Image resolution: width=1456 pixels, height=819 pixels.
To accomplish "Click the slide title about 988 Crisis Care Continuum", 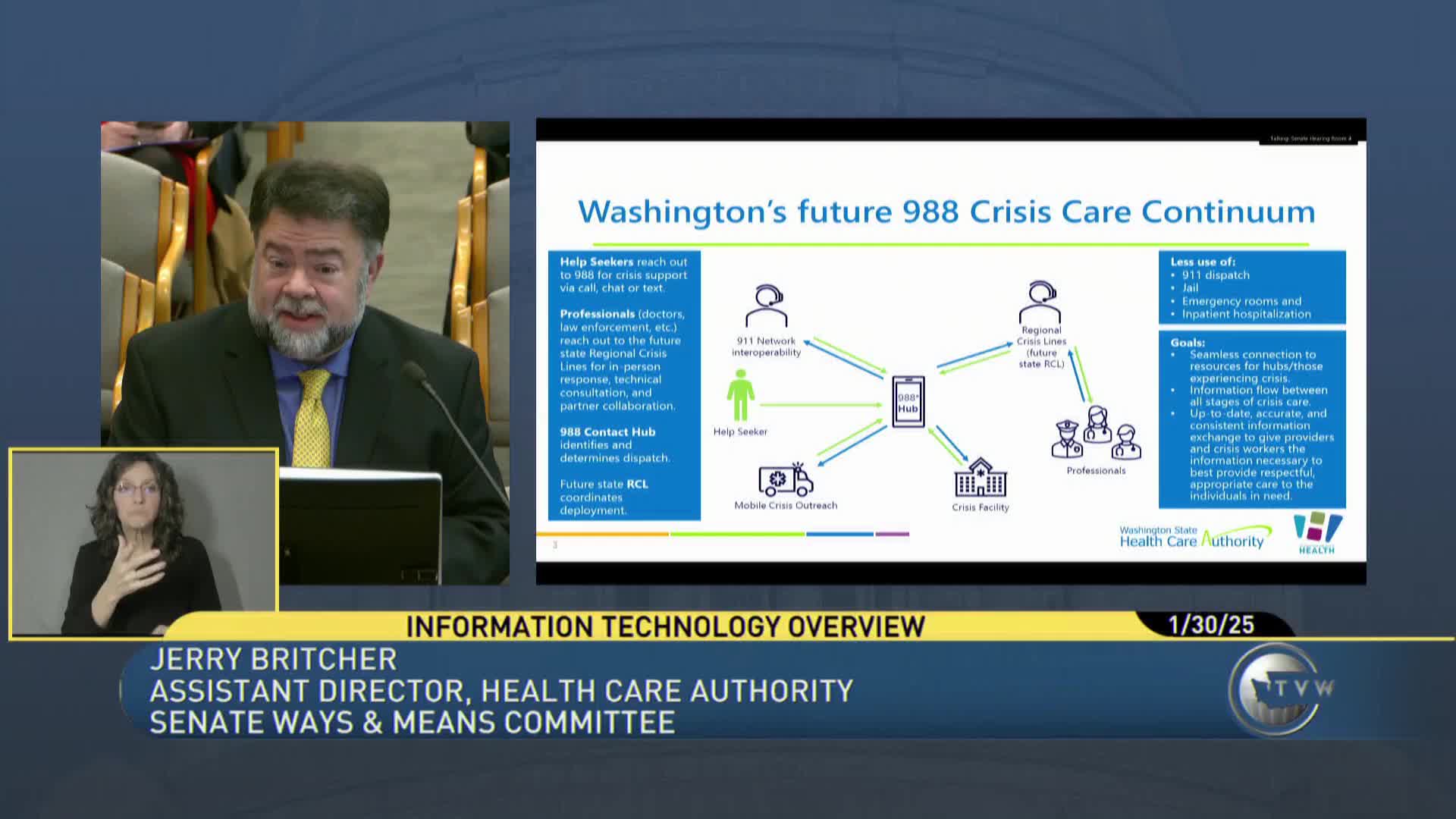I will [x=946, y=212].
